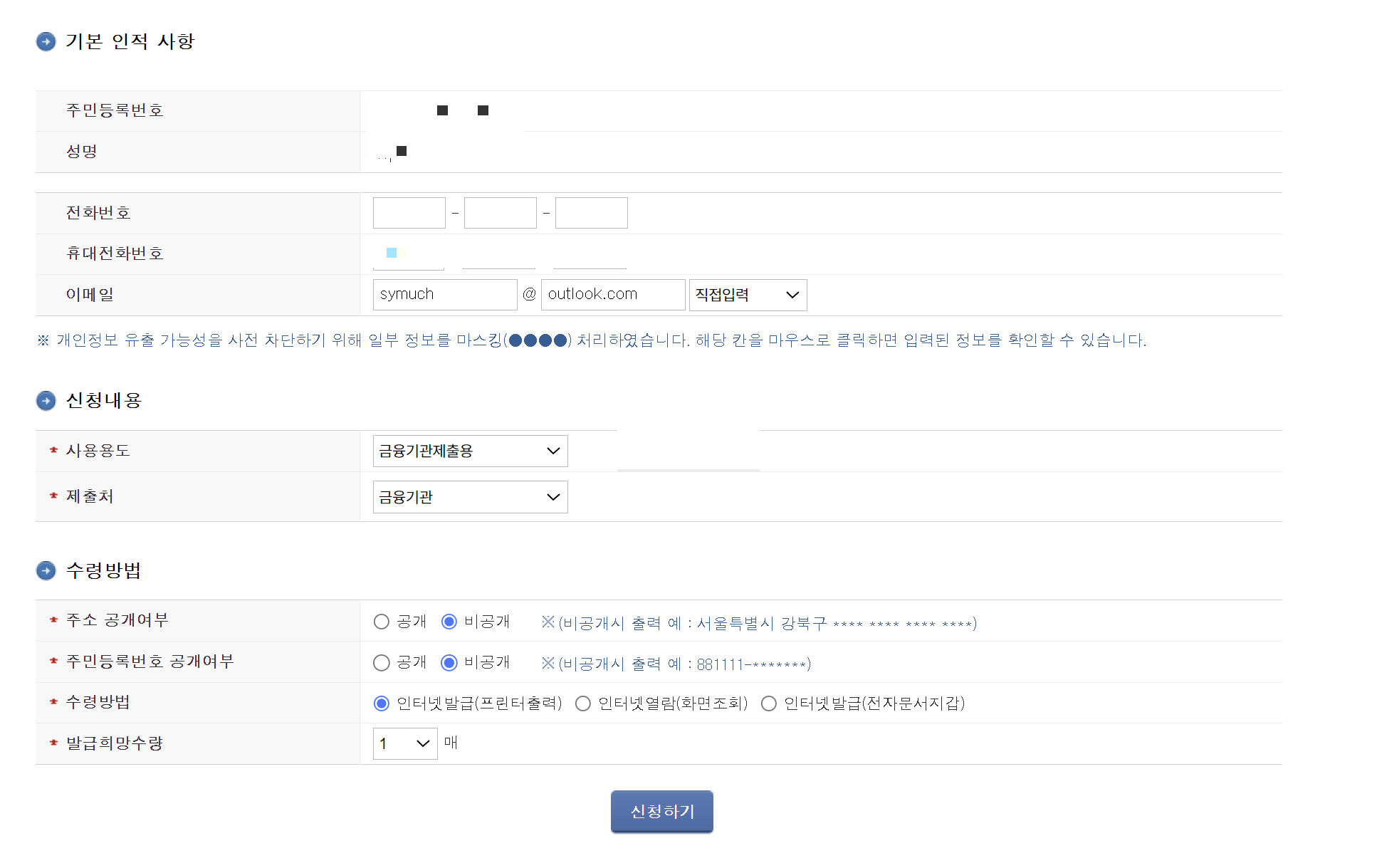The image size is (1377, 868).
Task: Select 공개 for 주민등록번호 공개여부
Action: [382, 663]
